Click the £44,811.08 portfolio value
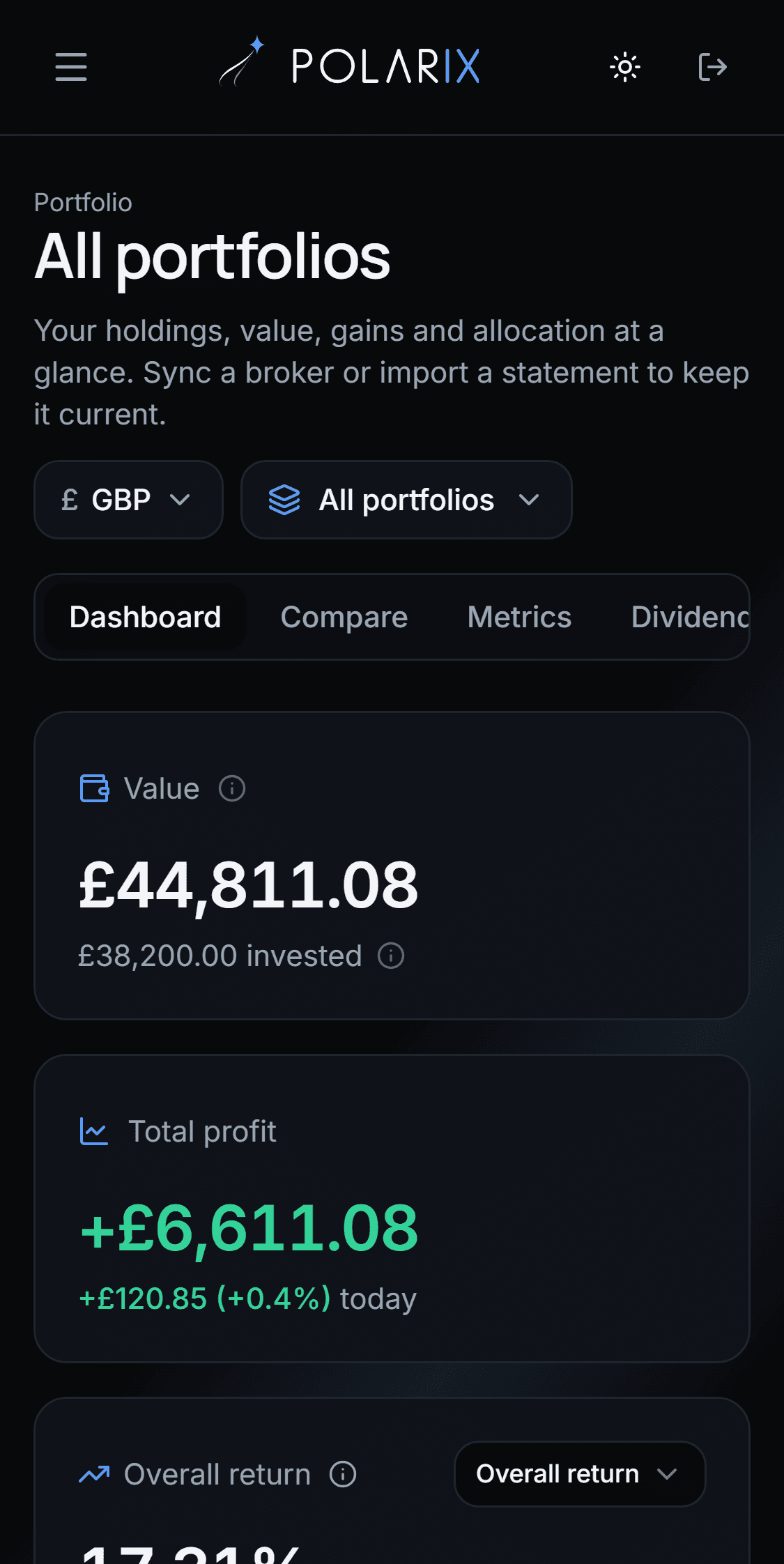Screen dimensions: 784x1564 click(x=249, y=885)
